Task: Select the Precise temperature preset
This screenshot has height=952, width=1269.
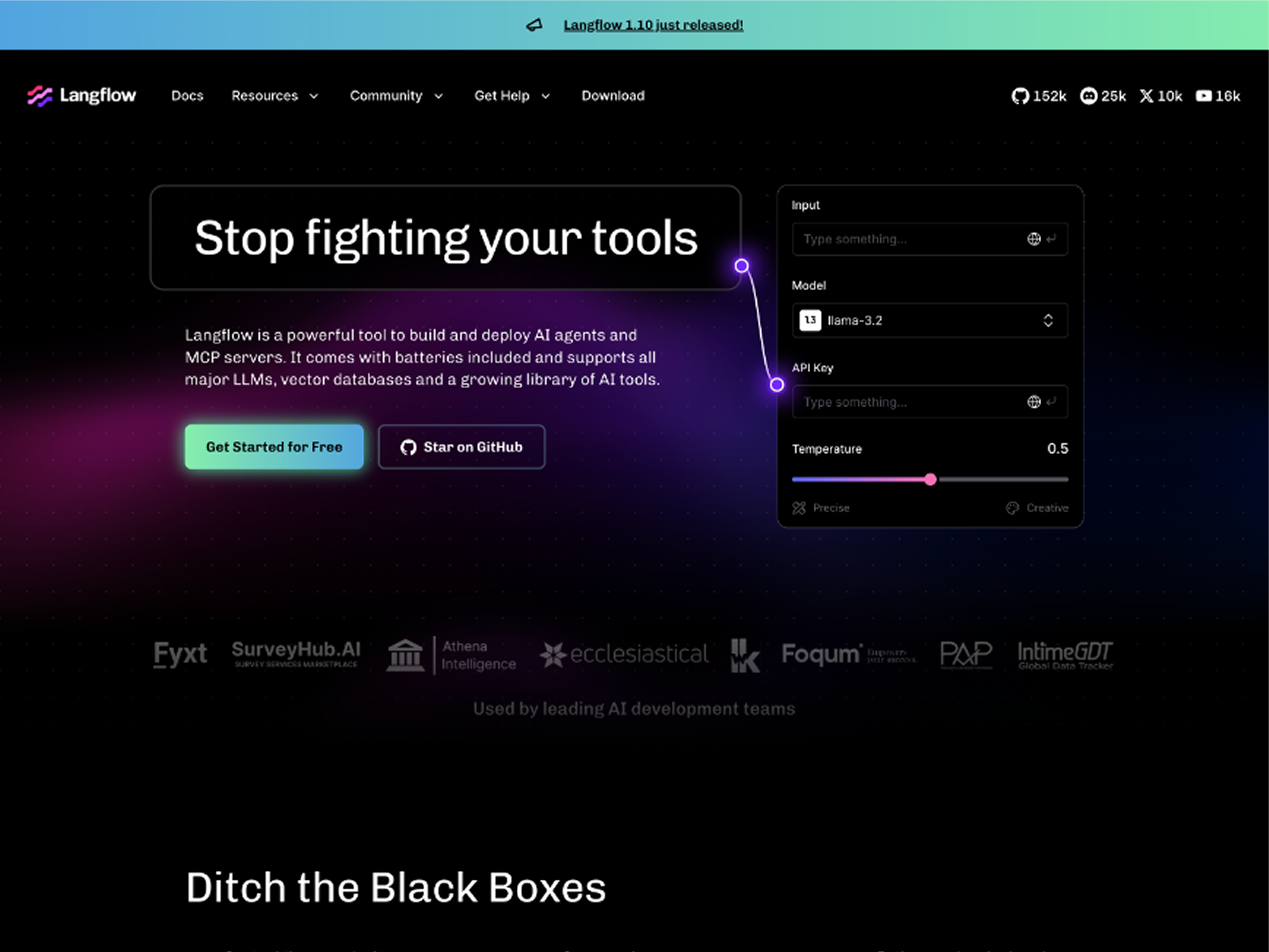Action: coord(821,508)
